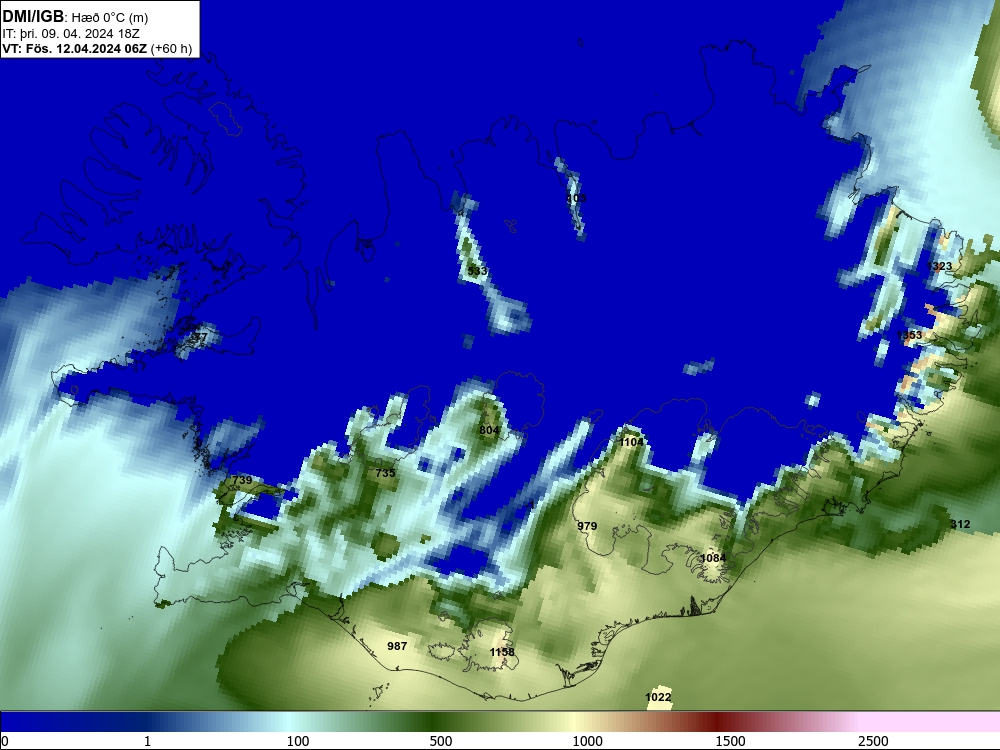Click the '(+60 h)' forecast offset text
This screenshot has width=1000, height=750.
172,49
